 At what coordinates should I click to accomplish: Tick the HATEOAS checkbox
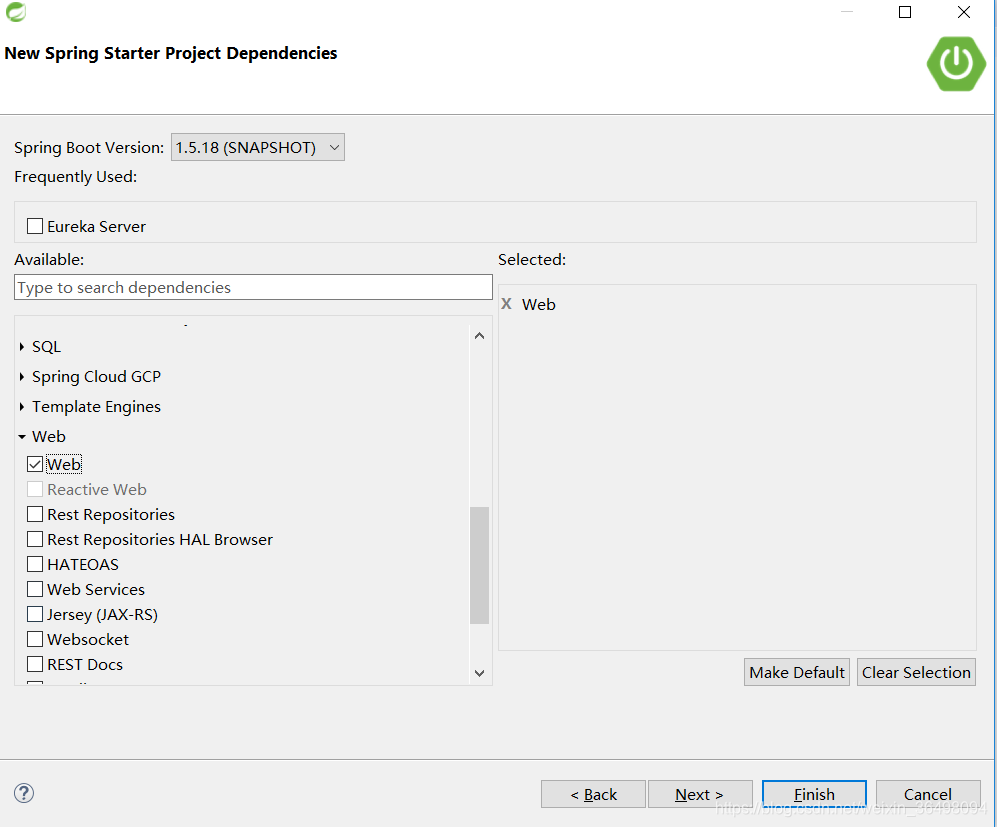(x=35, y=564)
